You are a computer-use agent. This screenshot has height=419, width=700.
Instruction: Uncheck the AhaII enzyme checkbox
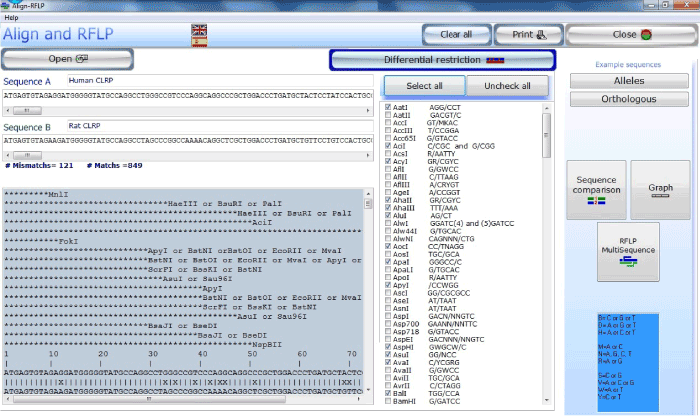pyautogui.click(x=388, y=200)
